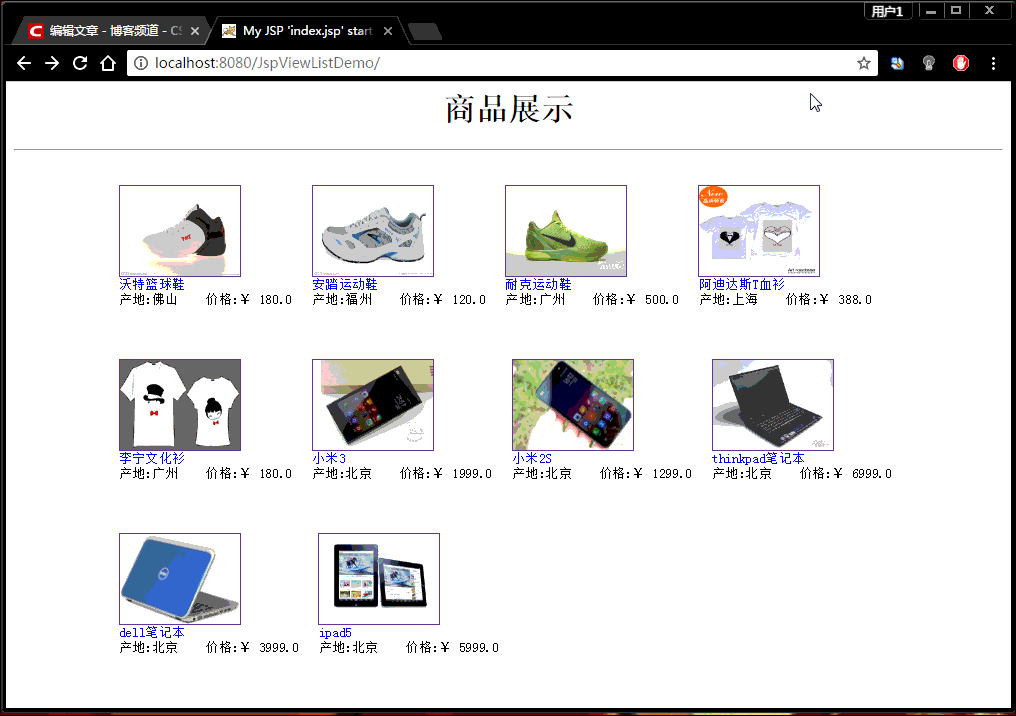This screenshot has width=1016, height=716.
Task: Click the ipad5 tablets image
Action: coord(379,579)
